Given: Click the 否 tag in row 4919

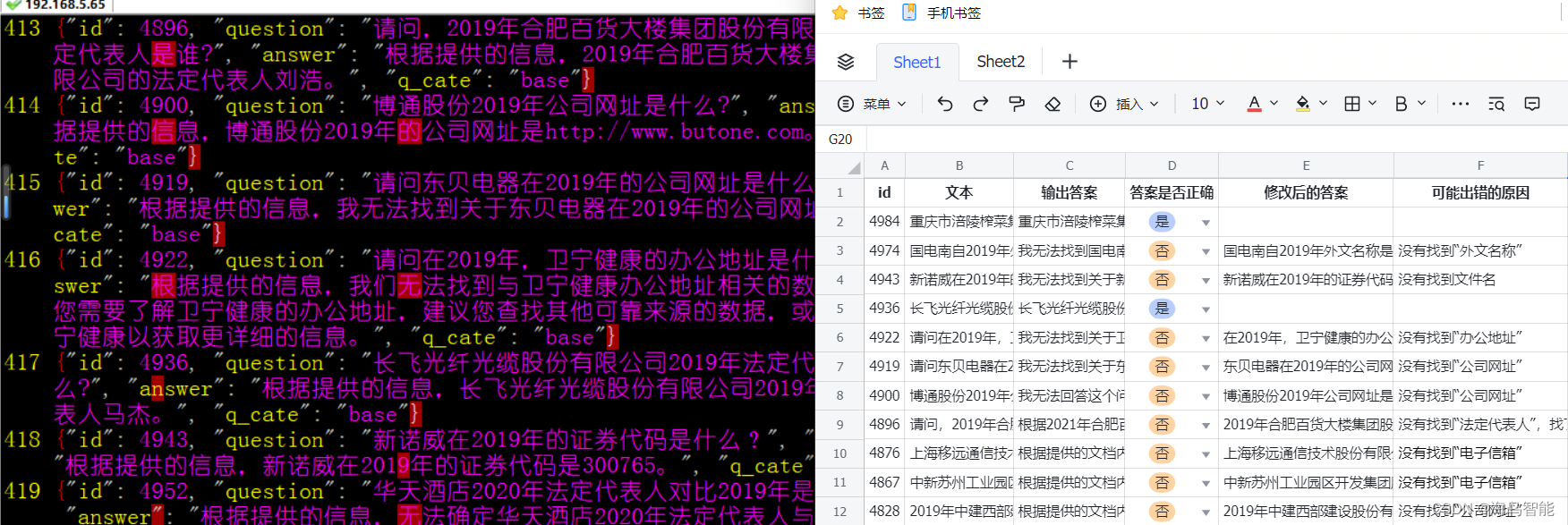Looking at the screenshot, I should (1162, 366).
